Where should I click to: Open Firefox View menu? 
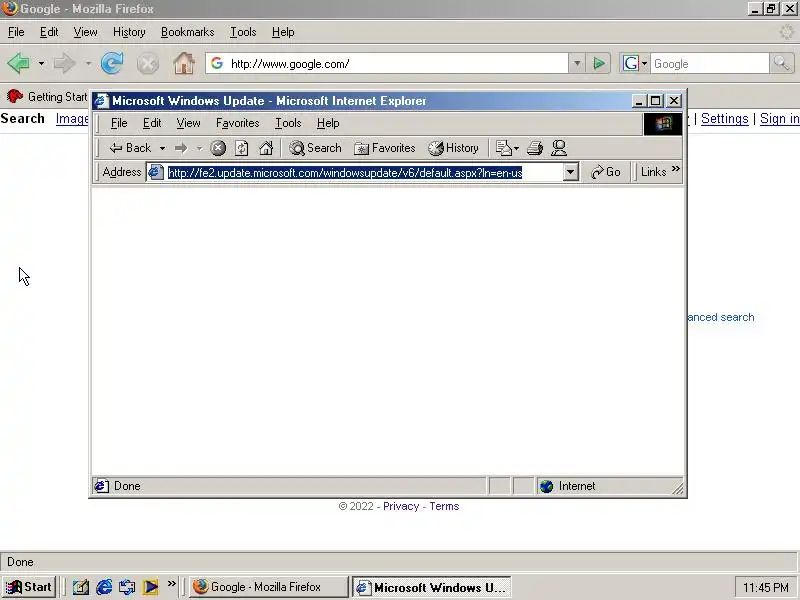click(x=85, y=32)
